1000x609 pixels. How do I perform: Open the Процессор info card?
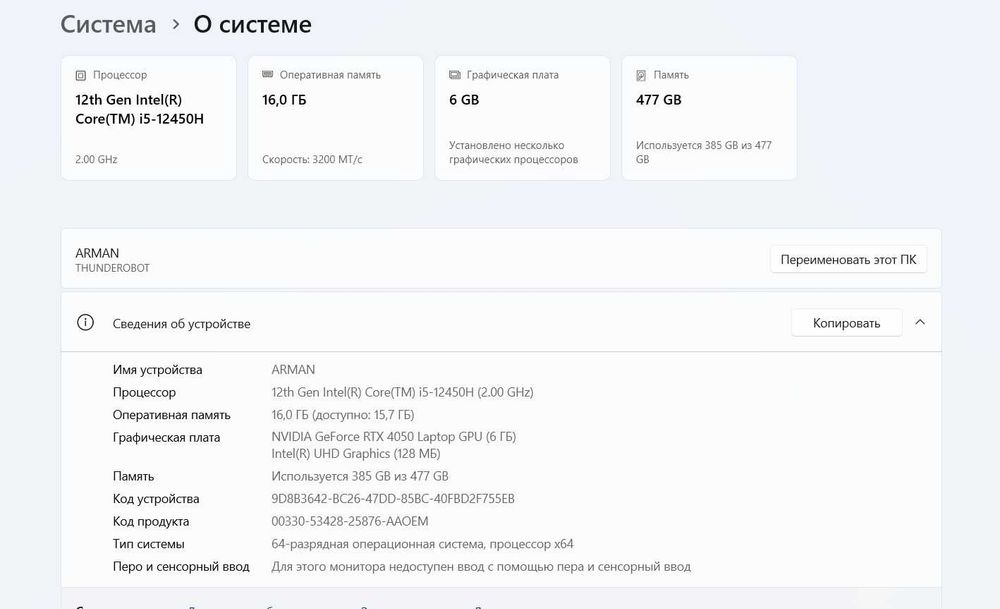(149, 118)
